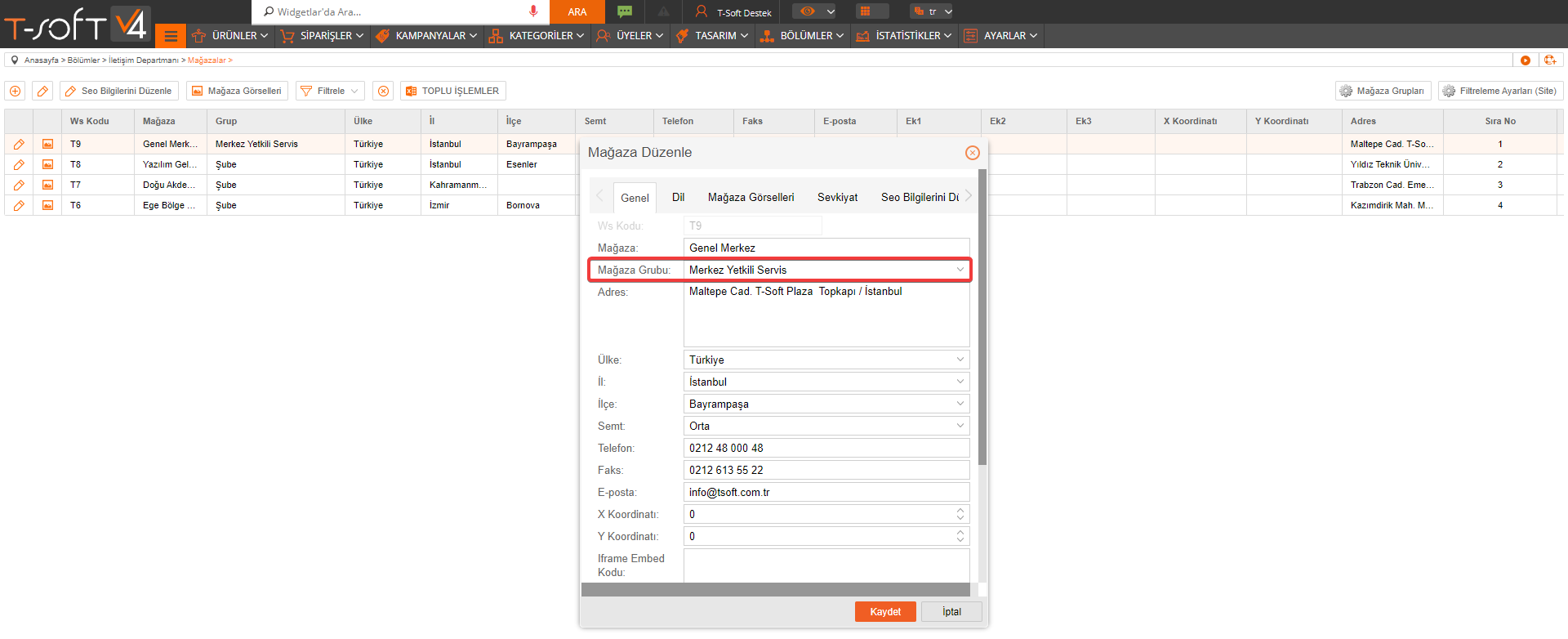Click the ARA search button
Image resolution: width=1568 pixels, height=639 pixels.
point(577,11)
